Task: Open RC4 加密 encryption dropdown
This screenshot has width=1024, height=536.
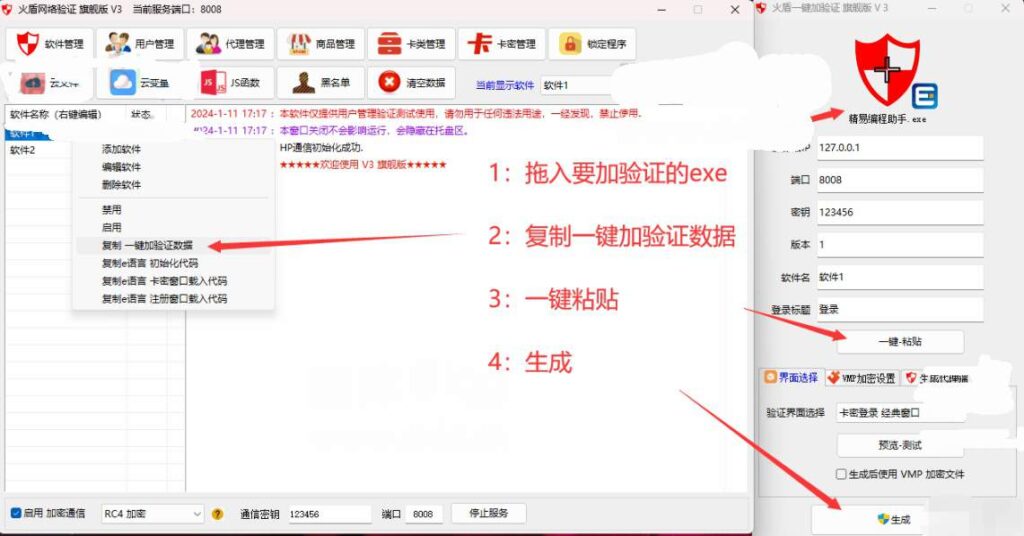Action: (152, 514)
